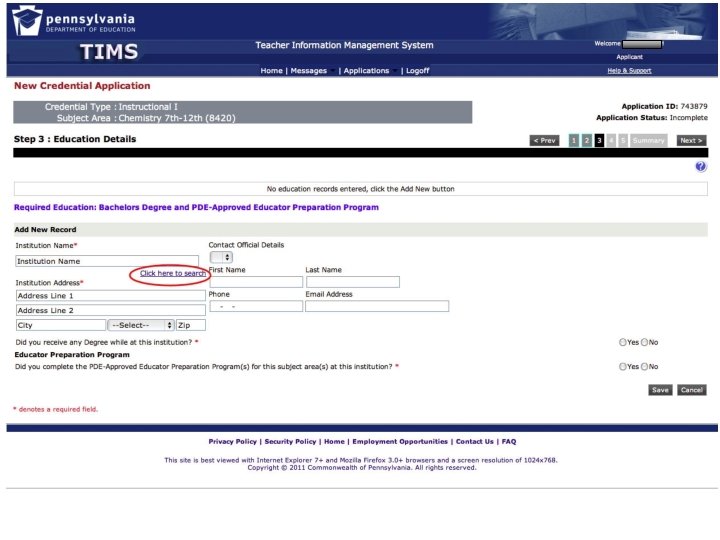720x540 pixels.
Task: Open the Summary step
Action: 648,141
